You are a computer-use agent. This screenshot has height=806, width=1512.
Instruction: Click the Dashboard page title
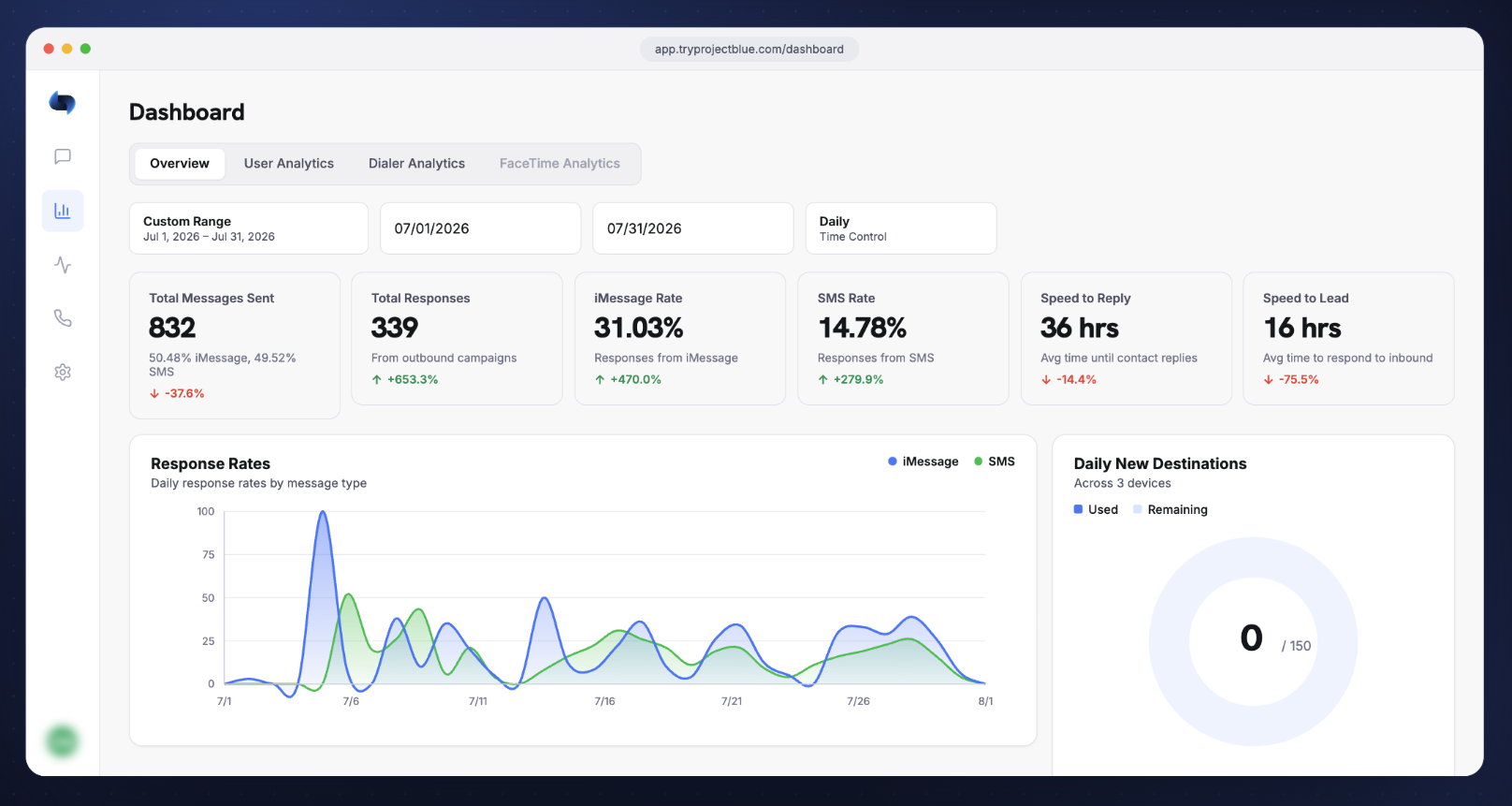pyautogui.click(x=187, y=112)
